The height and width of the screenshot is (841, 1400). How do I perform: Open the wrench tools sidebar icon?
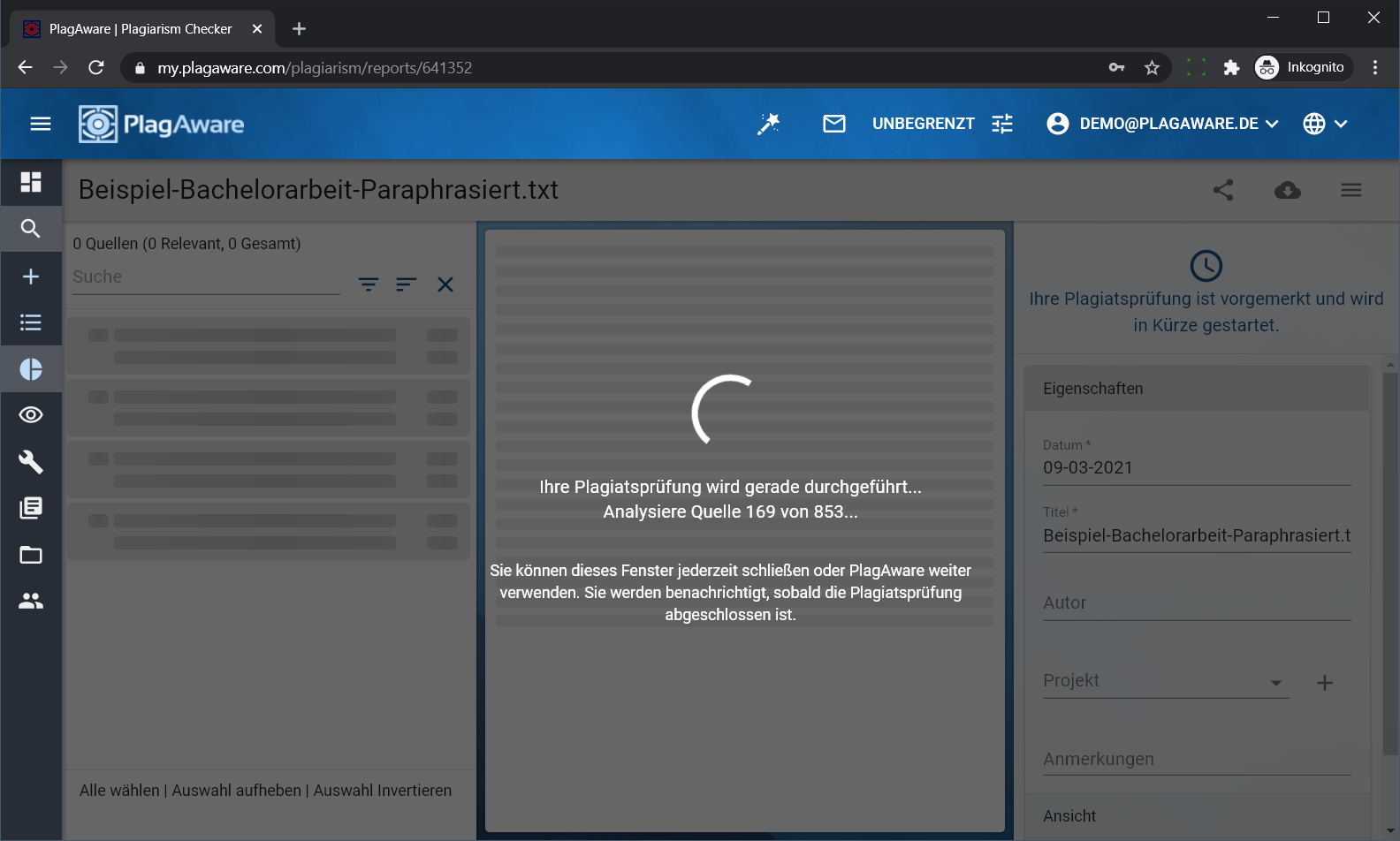click(x=31, y=462)
